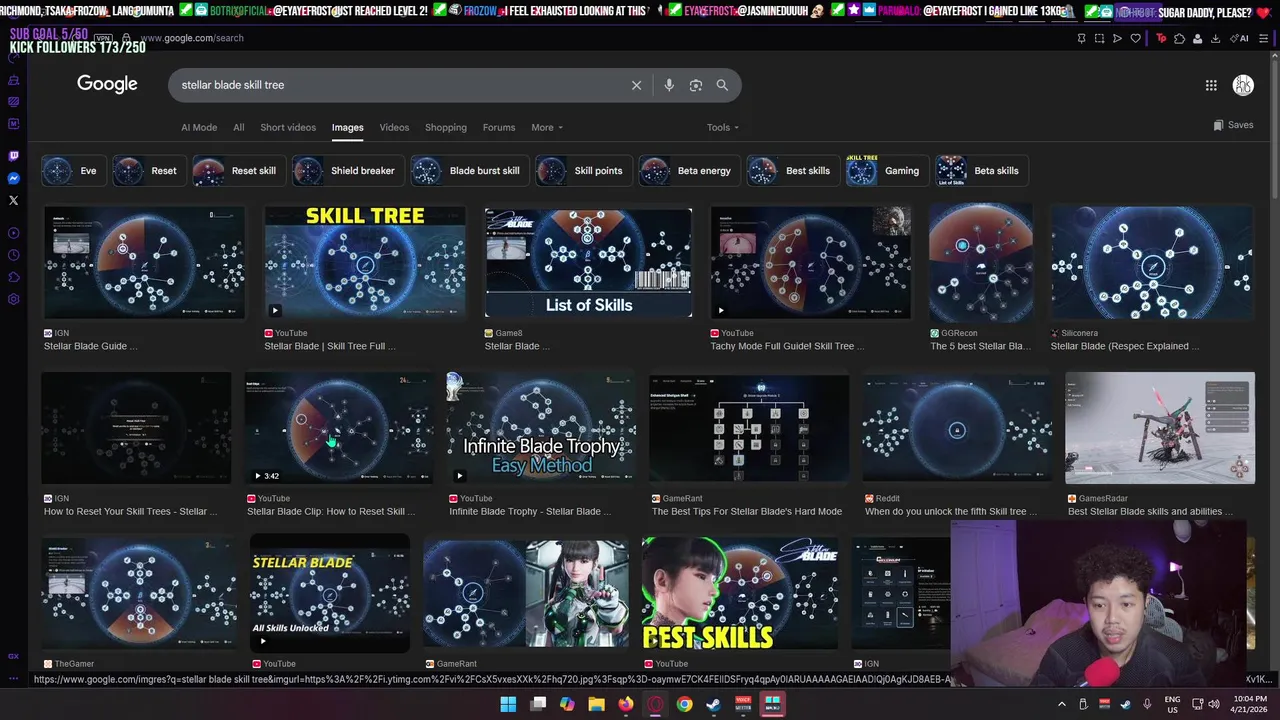This screenshot has width=1280, height=720.
Task: Open the Saves collection
Action: (1233, 125)
